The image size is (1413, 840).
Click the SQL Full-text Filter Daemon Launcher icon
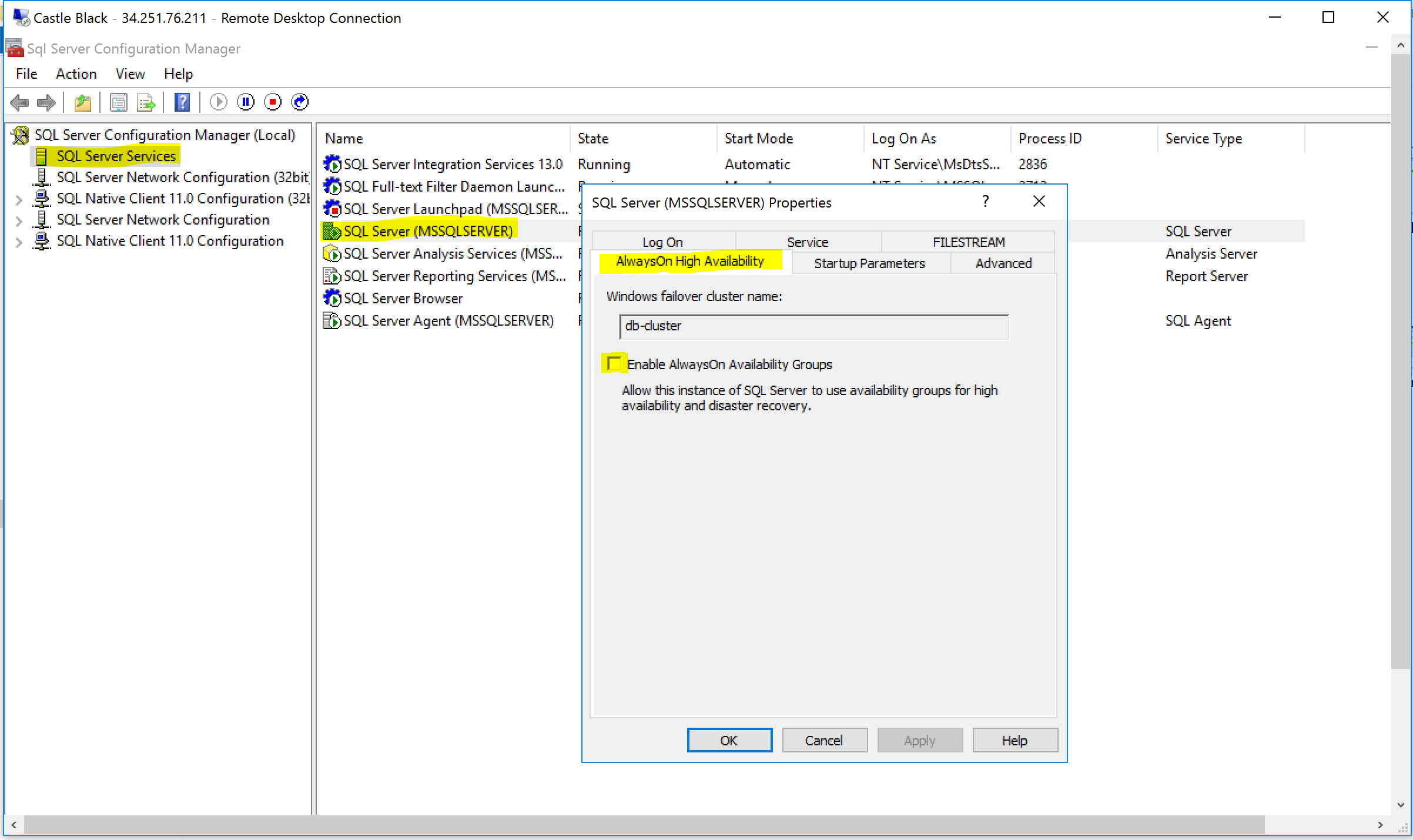pyautogui.click(x=332, y=186)
